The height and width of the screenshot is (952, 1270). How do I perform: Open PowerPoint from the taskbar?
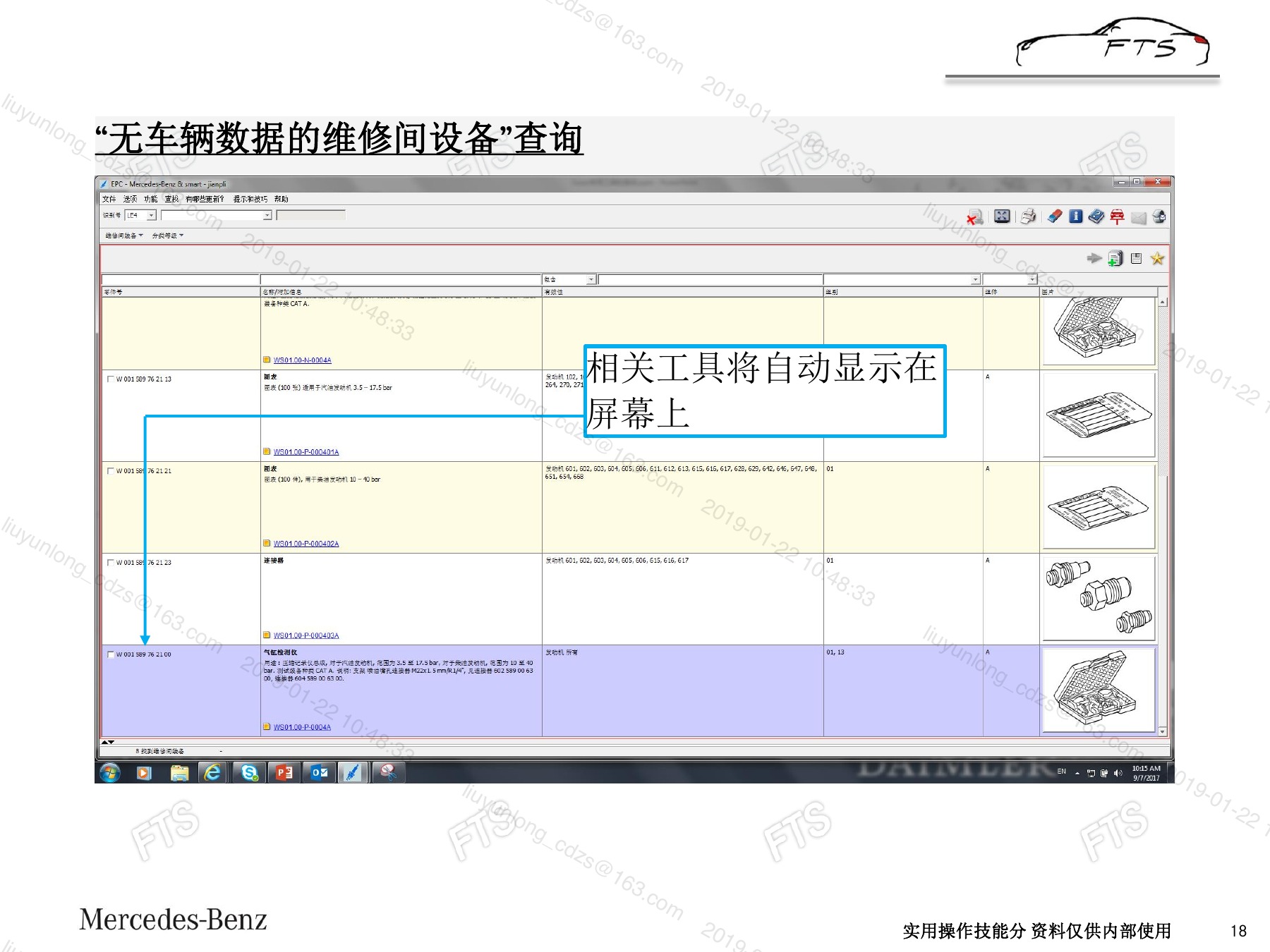(x=284, y=773)
